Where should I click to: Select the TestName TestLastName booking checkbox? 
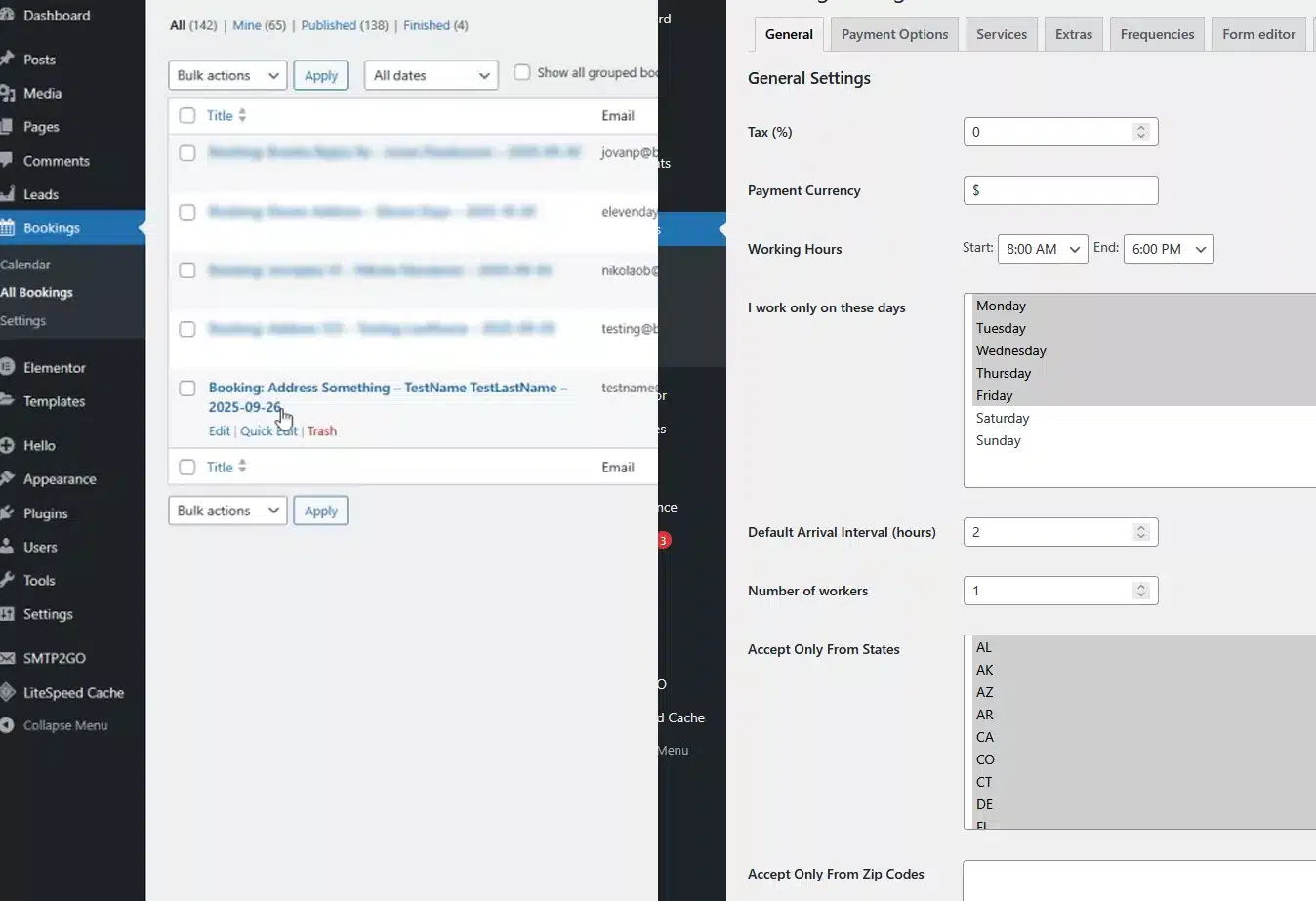coord(187,389)
